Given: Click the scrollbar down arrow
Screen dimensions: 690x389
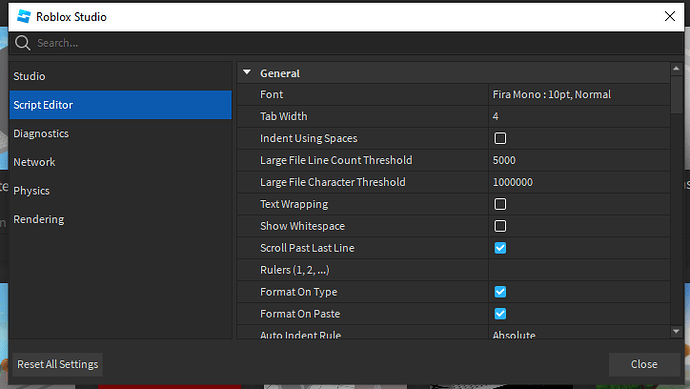Looking at the screenshot, I should pos(676,331).
